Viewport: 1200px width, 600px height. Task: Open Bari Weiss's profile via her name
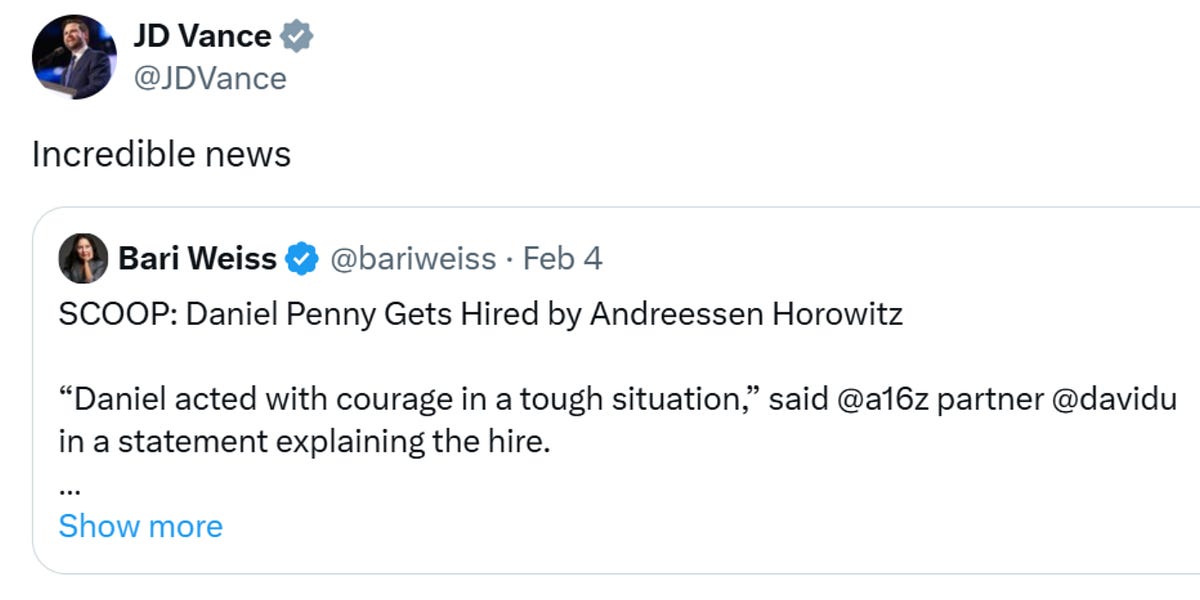198,257
